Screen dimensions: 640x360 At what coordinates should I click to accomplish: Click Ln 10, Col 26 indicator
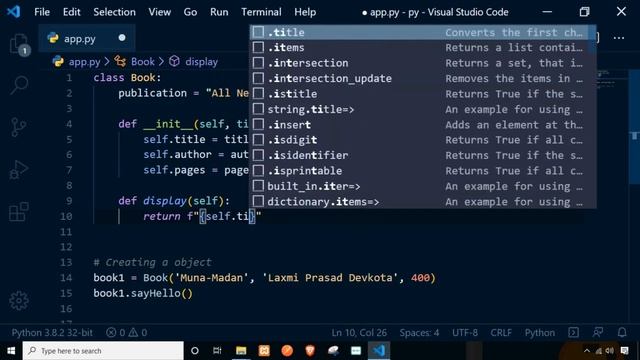(359, 333)
